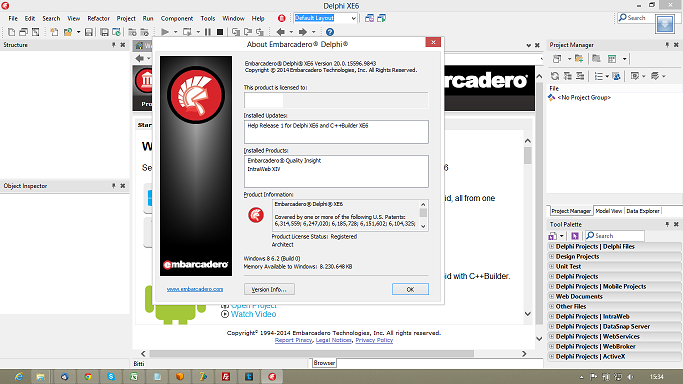Click the Forward navigation arrow in toolbar
This screenshot has width=683, height=384.
pyautogui.click(x=303, y=32)
